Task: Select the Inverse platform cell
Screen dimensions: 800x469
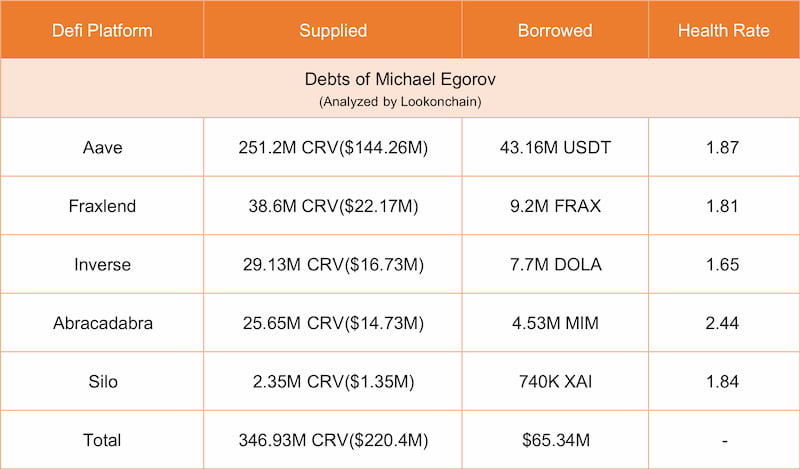Action: (x=102, y=265)
